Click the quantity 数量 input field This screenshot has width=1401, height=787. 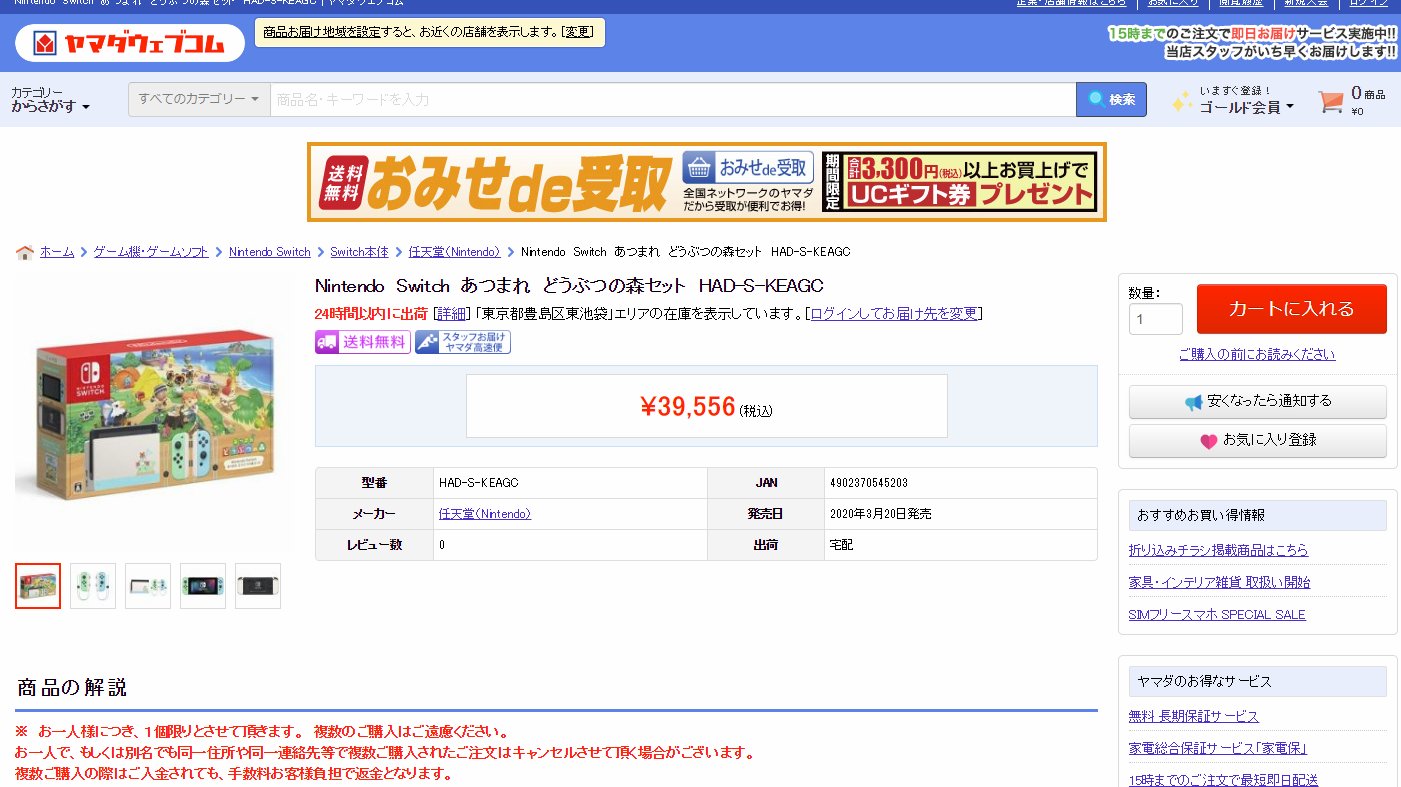click(1155, 318)
